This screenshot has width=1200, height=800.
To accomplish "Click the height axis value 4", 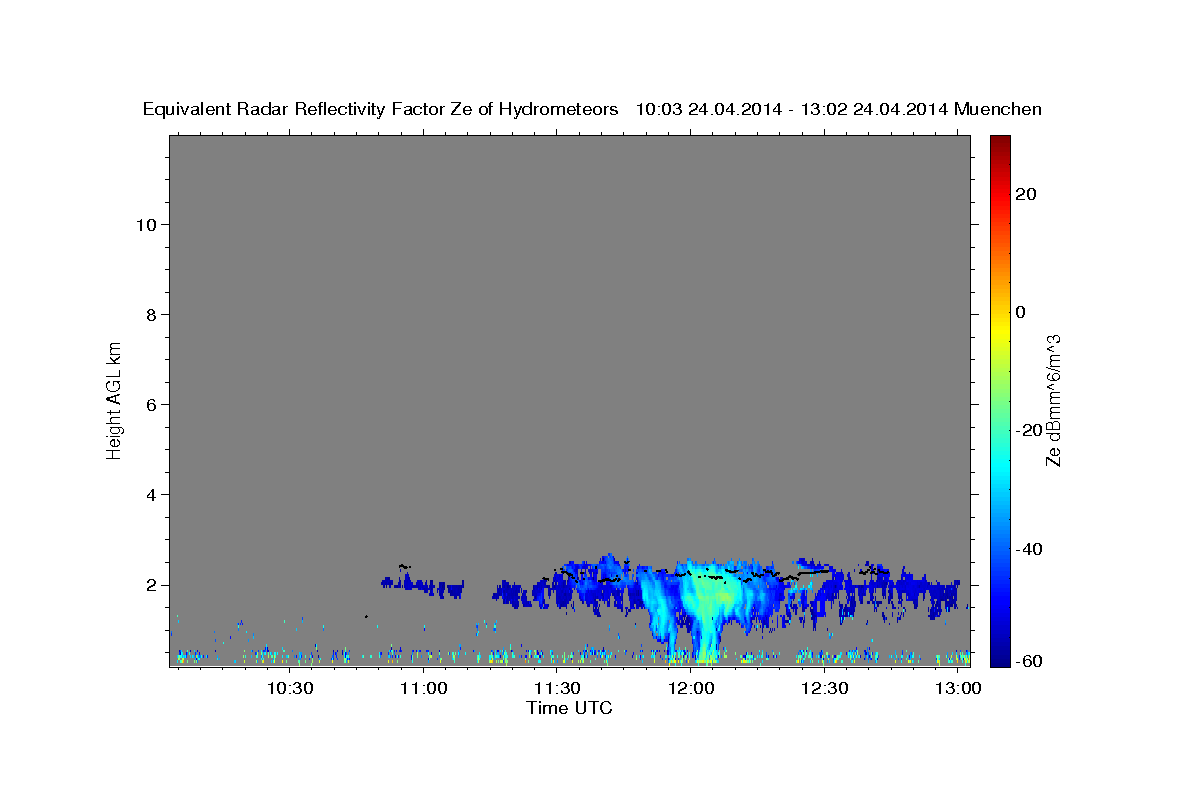I will [x=149, y=494].
